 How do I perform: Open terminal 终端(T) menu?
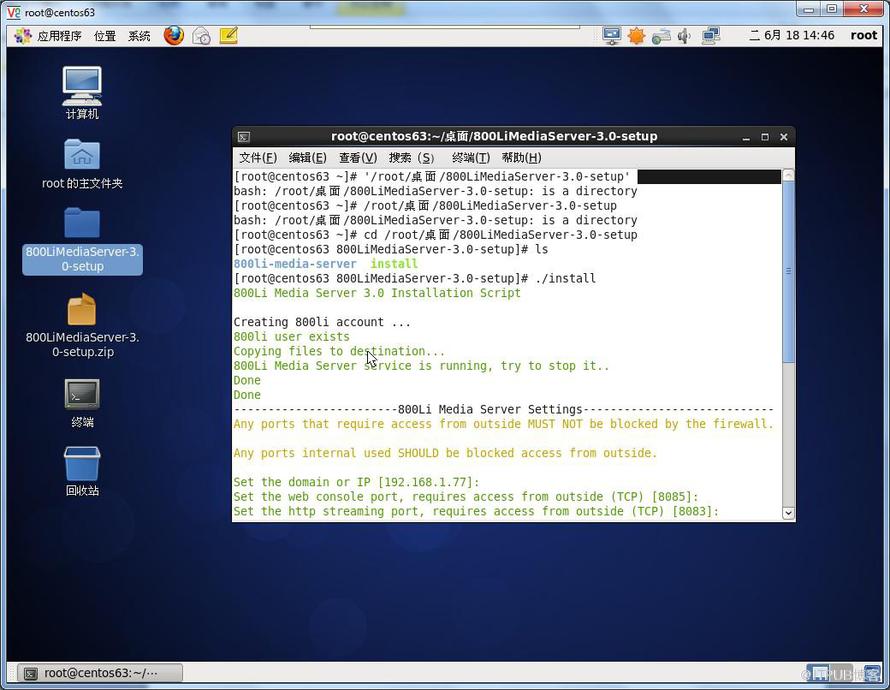pyautogui.click(x=471, y=158)
